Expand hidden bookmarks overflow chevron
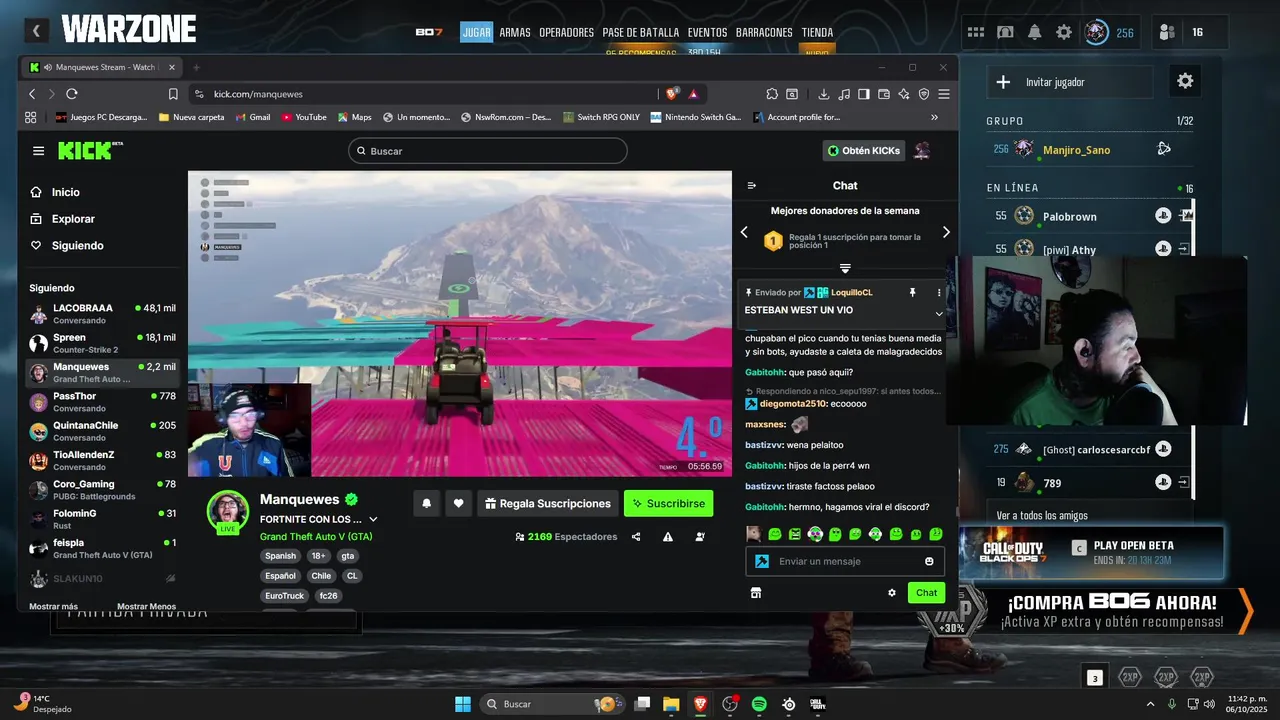This screenshot has height=720, width=1280. [x=934, y=117]
